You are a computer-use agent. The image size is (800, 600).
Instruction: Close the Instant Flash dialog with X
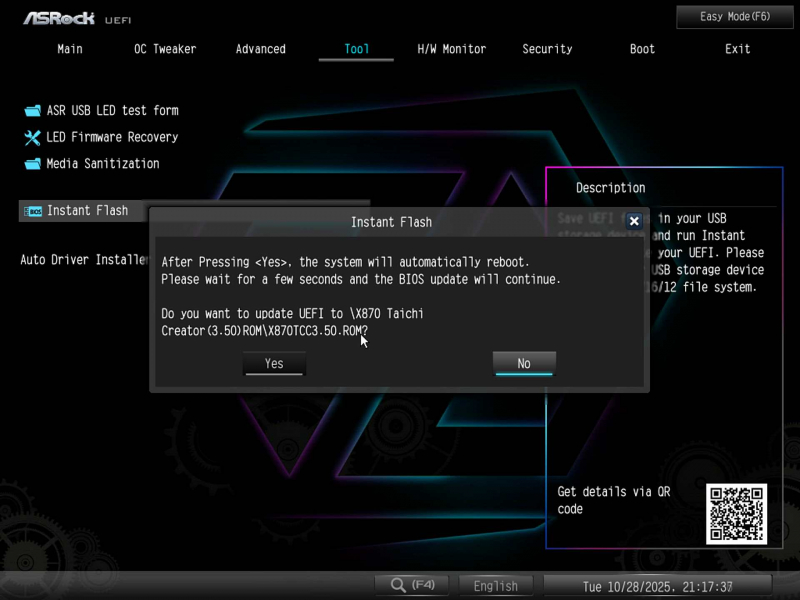[634, 221]
